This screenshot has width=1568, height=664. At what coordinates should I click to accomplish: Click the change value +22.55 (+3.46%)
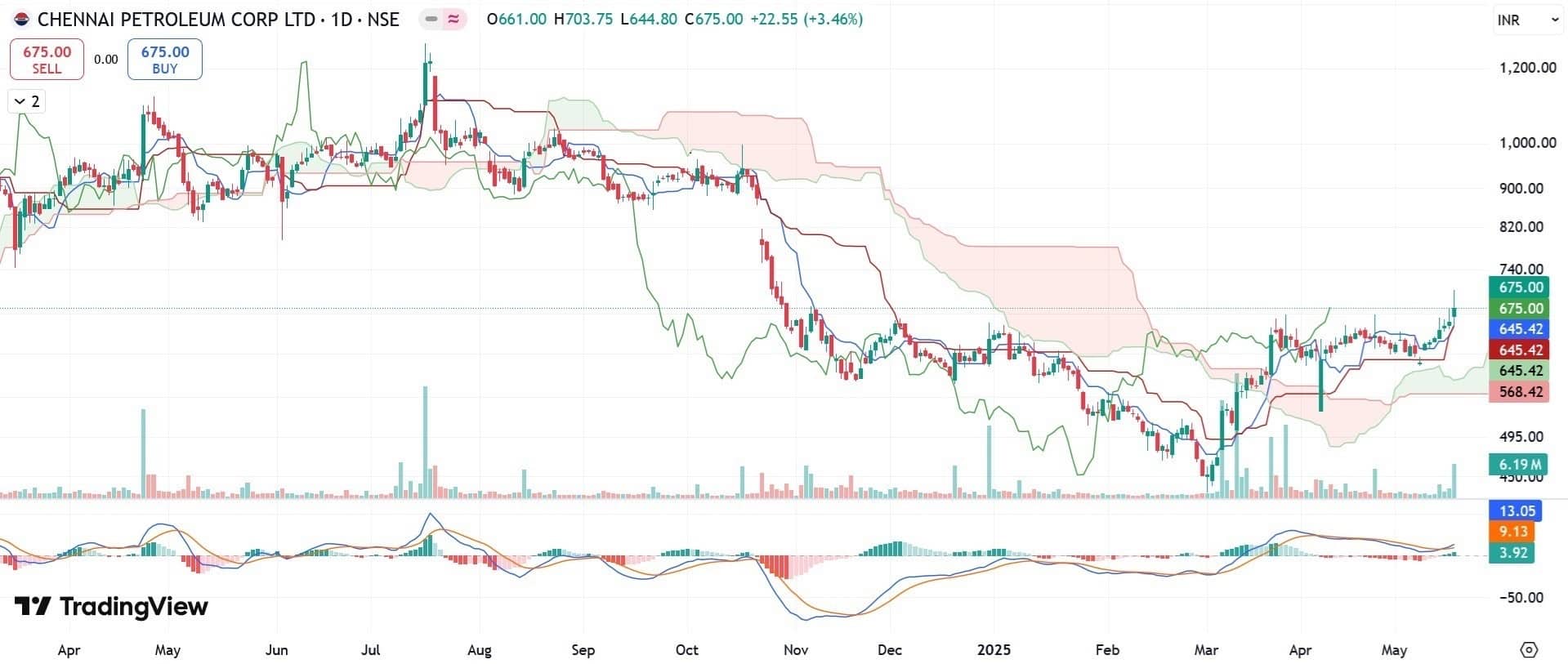[x=807, y=19]
